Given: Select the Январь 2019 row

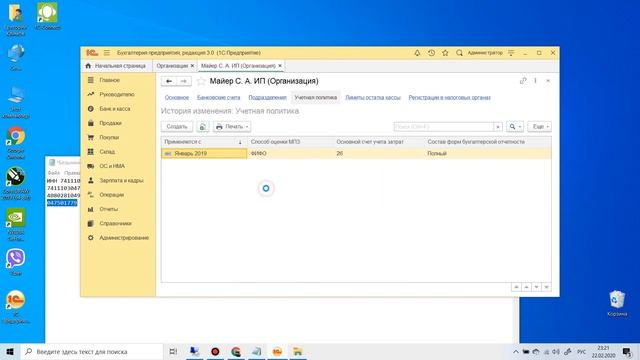Looking at the screenshot, I should pos(356,153).
